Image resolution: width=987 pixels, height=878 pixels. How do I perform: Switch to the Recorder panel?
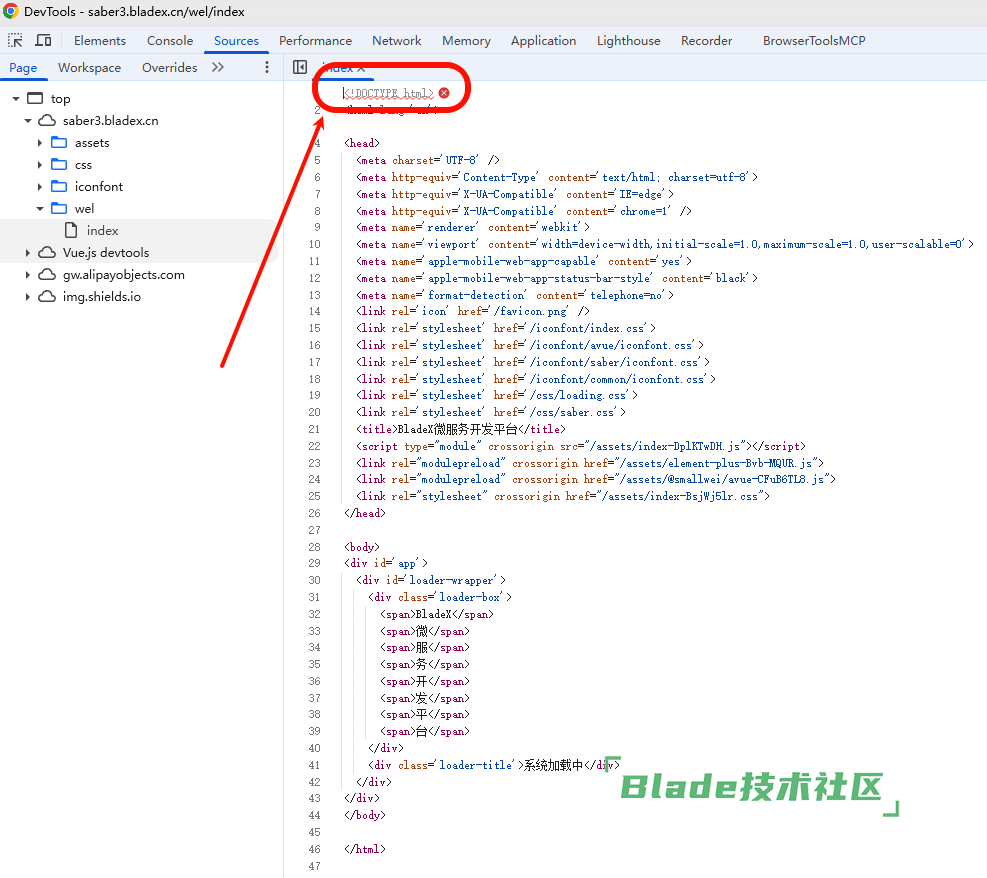click(x=706, y=41)
